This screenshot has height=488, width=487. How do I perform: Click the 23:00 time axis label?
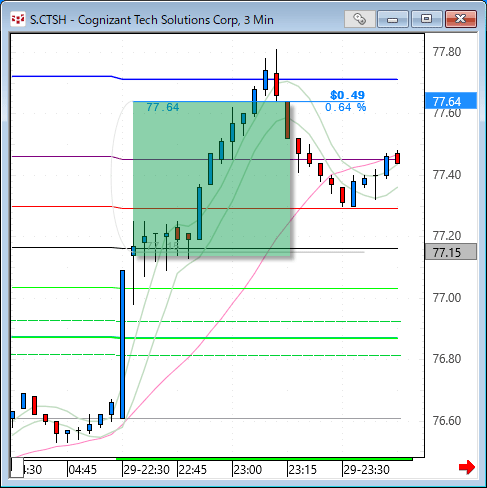click(248, 470)
